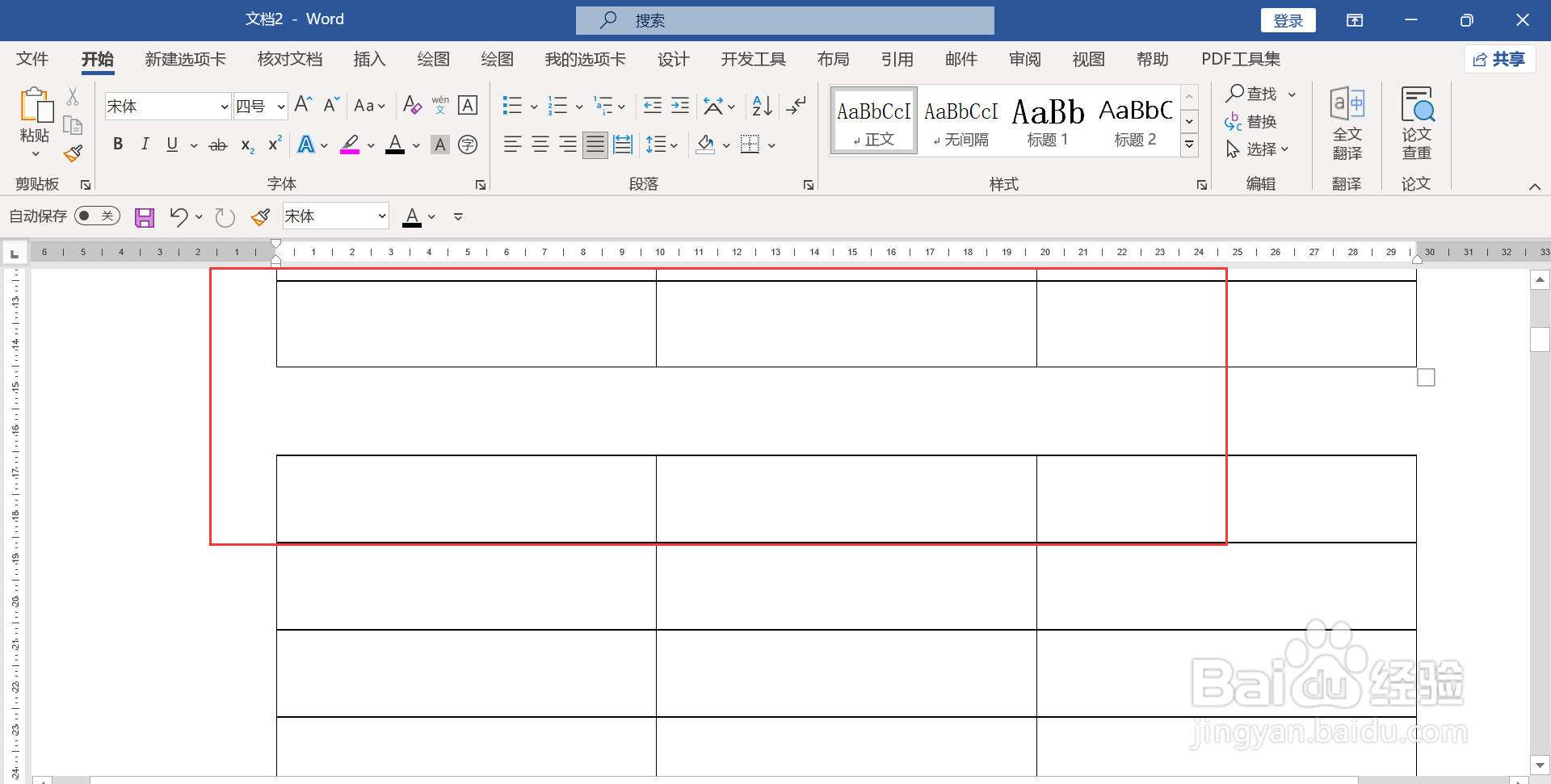Image resolution: width=1551 pixels, height=784 pixels.
Task: Open Find (查找) dropdown arrow
Action: 1292,94
